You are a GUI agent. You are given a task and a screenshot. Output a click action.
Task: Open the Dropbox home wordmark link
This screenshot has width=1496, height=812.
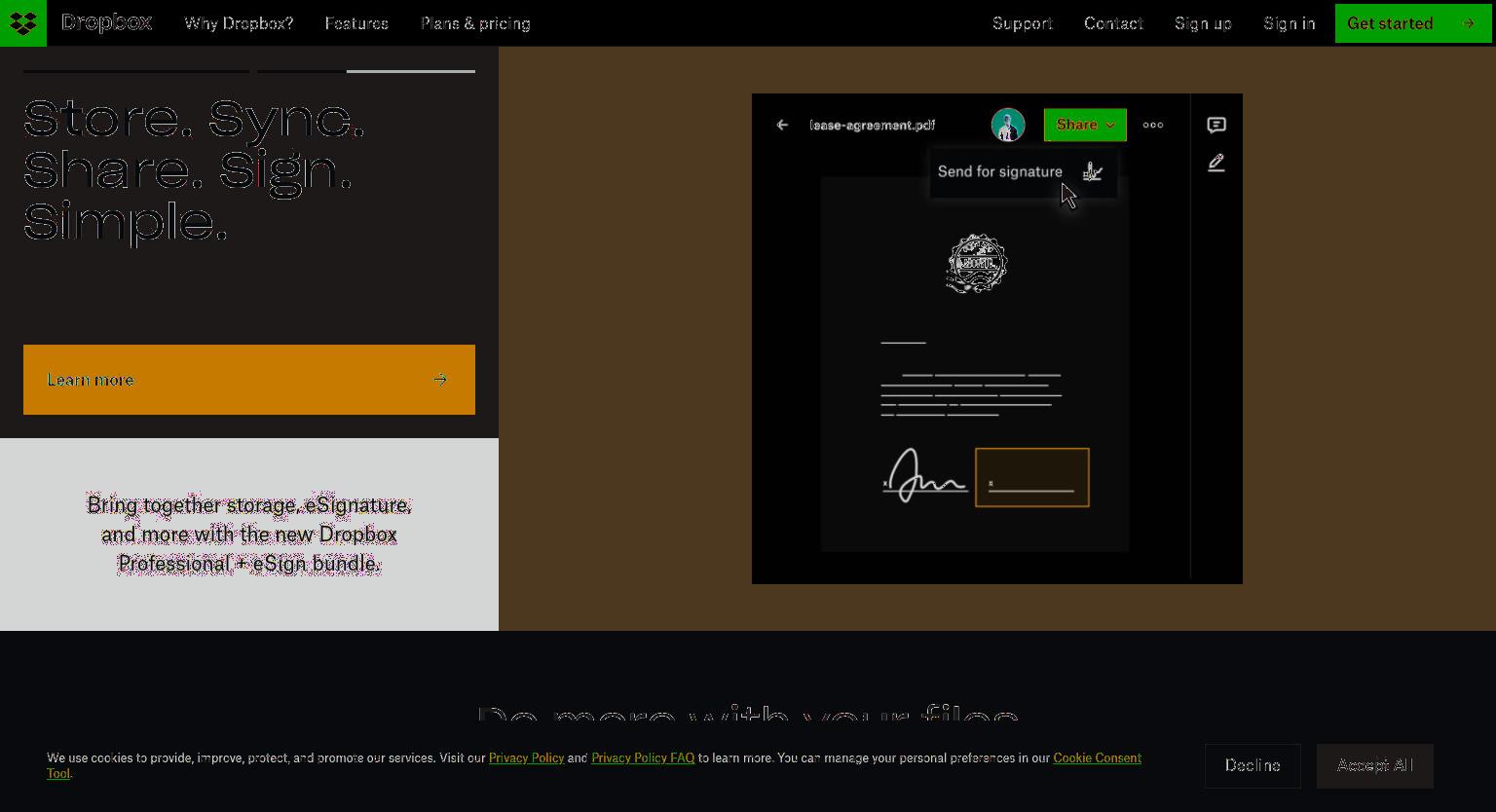106,22
